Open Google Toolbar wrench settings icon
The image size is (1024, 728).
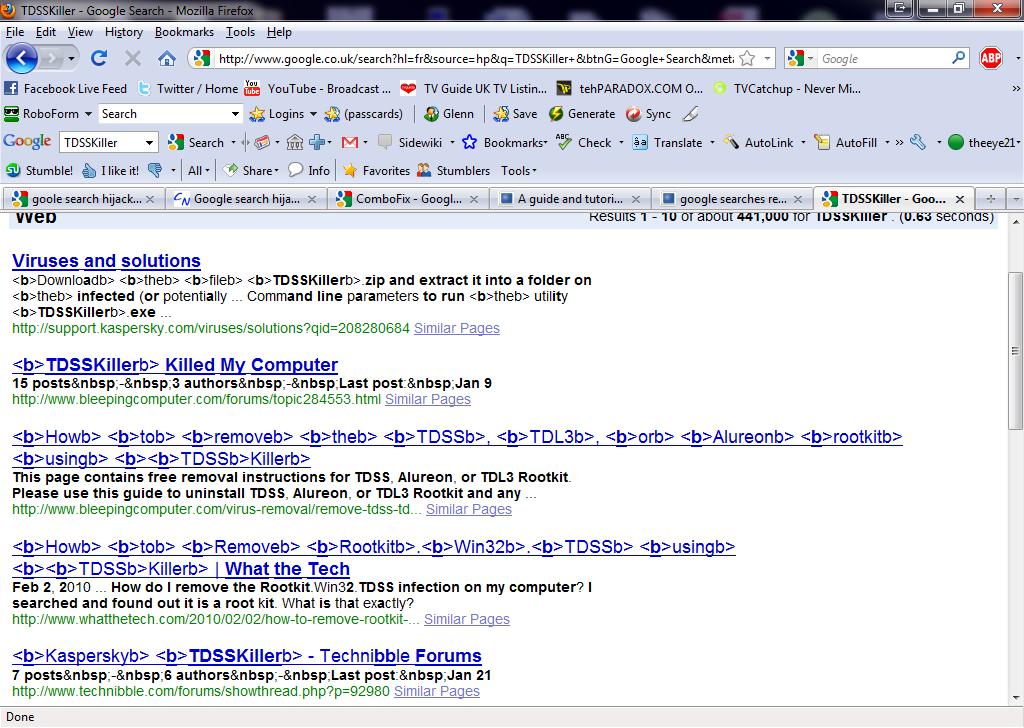click(x=918, y=142)
